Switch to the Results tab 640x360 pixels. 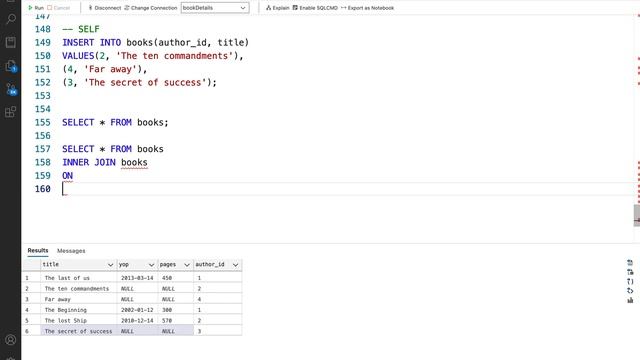click(38, 251)
